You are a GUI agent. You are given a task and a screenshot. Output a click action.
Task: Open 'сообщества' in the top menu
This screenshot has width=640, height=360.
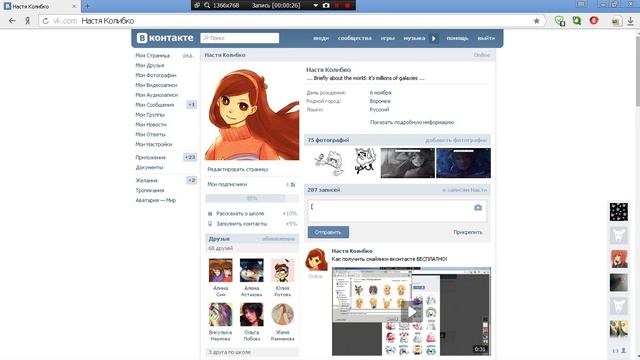[354, 38]
